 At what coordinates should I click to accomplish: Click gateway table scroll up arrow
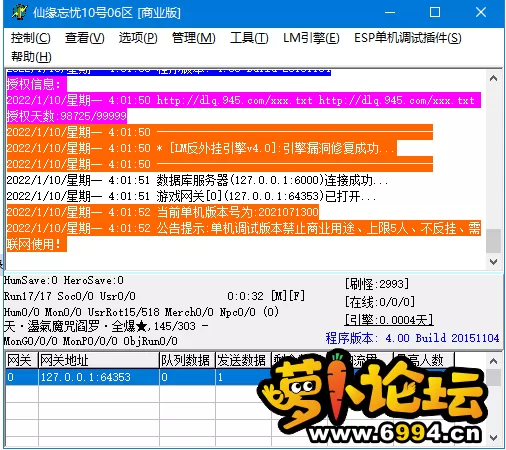click(494, 361)
